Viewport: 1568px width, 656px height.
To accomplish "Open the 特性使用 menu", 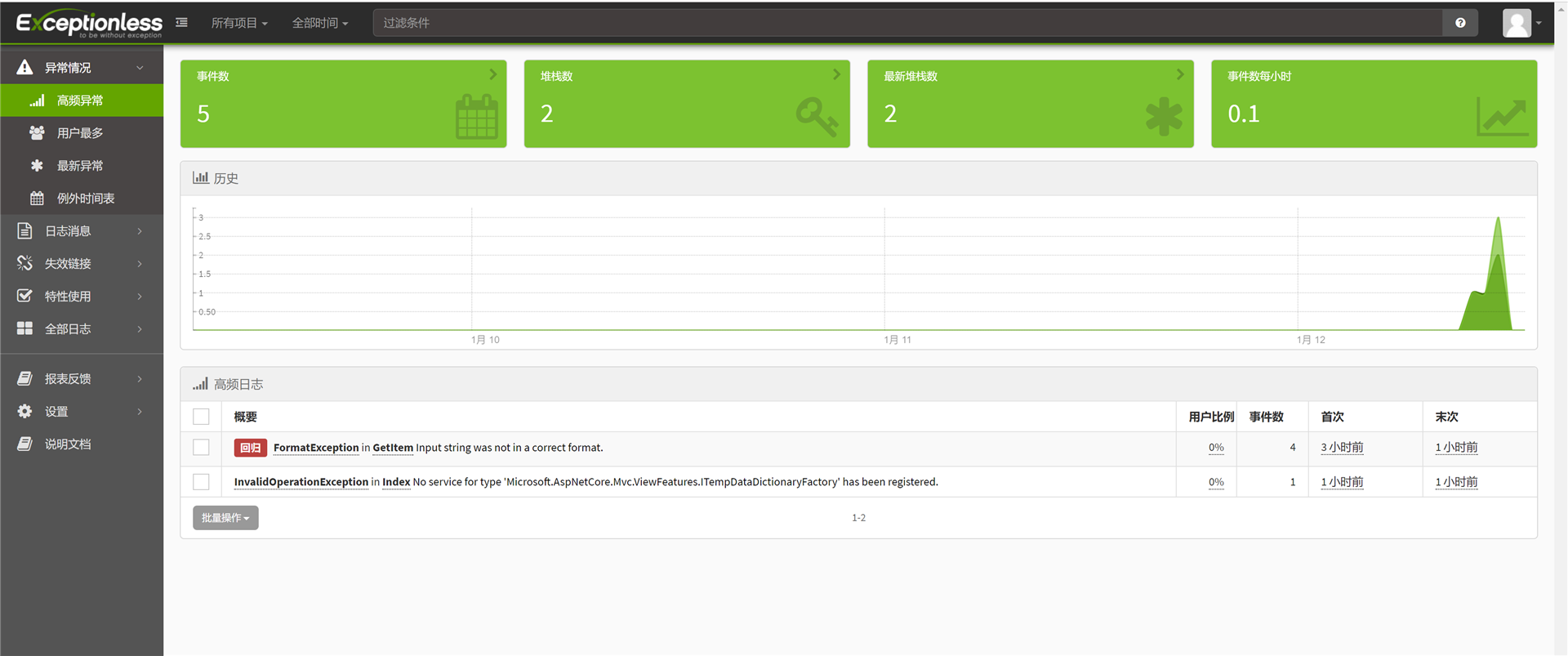I will (x=82, y=297).
